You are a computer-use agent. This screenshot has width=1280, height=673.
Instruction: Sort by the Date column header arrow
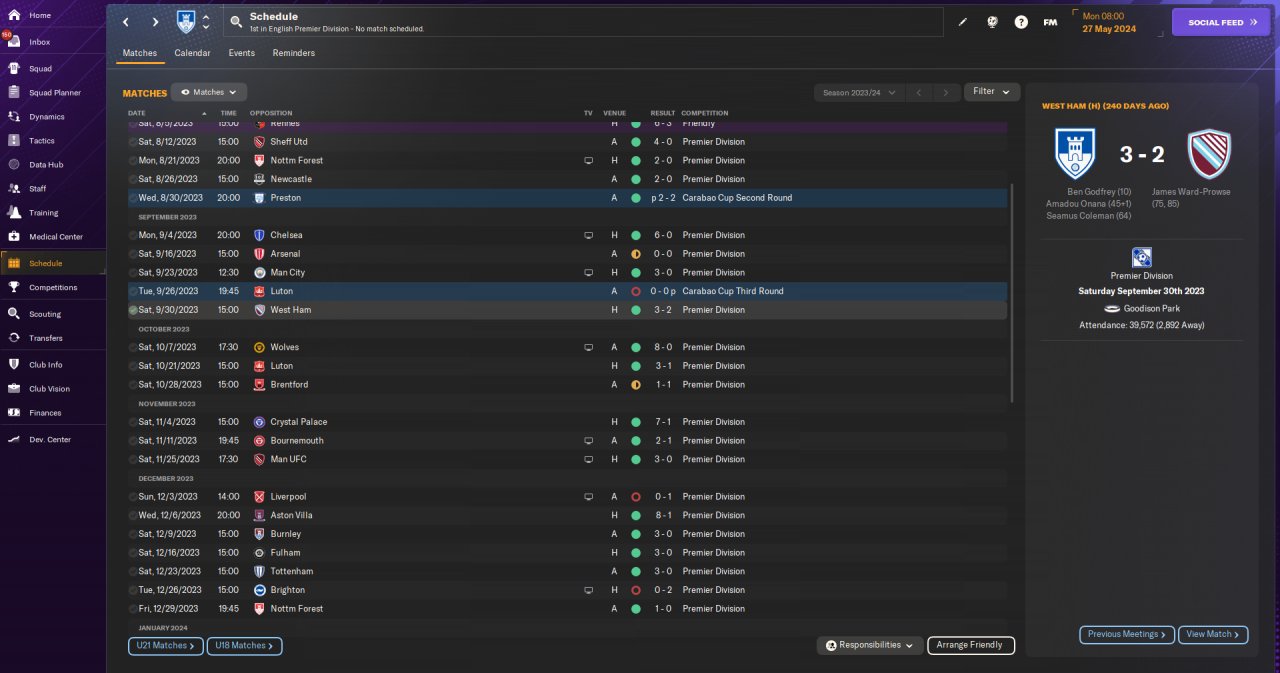[x=205, y=113]
